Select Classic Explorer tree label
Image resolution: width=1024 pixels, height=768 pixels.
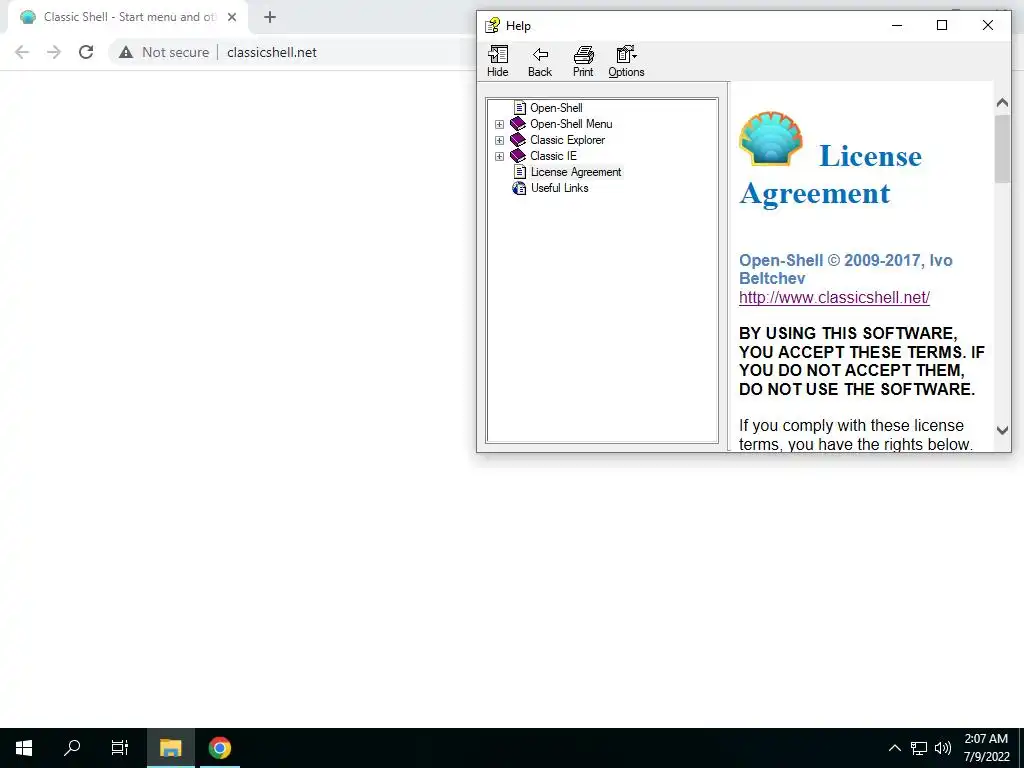[x=568, y=140]
